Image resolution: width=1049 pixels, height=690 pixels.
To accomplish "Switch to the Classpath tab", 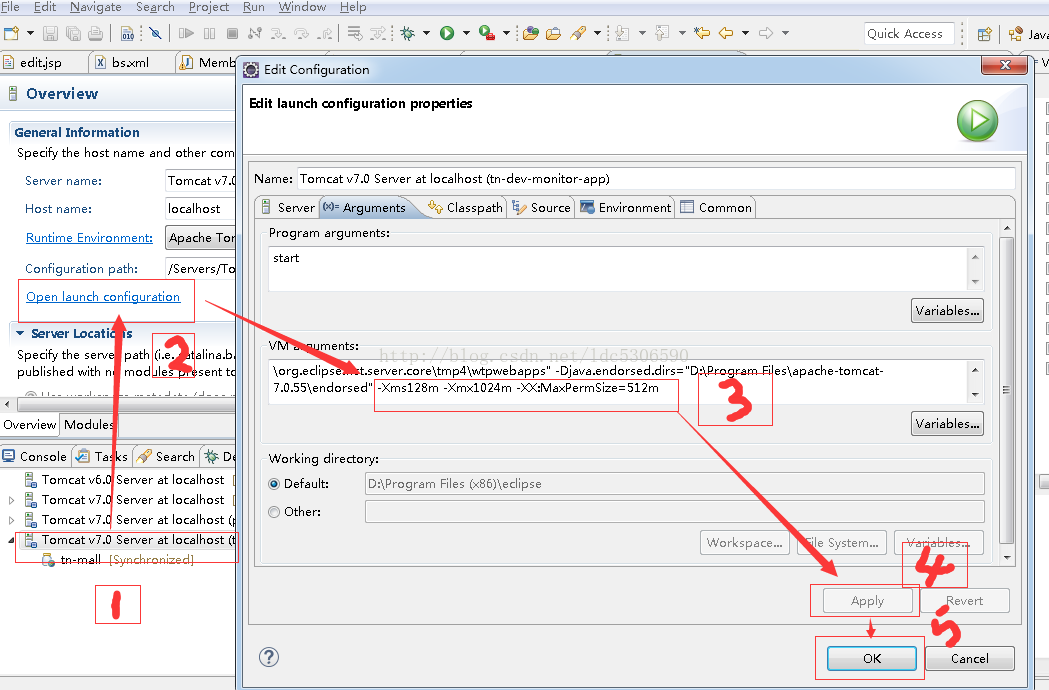I will [466, 207].
